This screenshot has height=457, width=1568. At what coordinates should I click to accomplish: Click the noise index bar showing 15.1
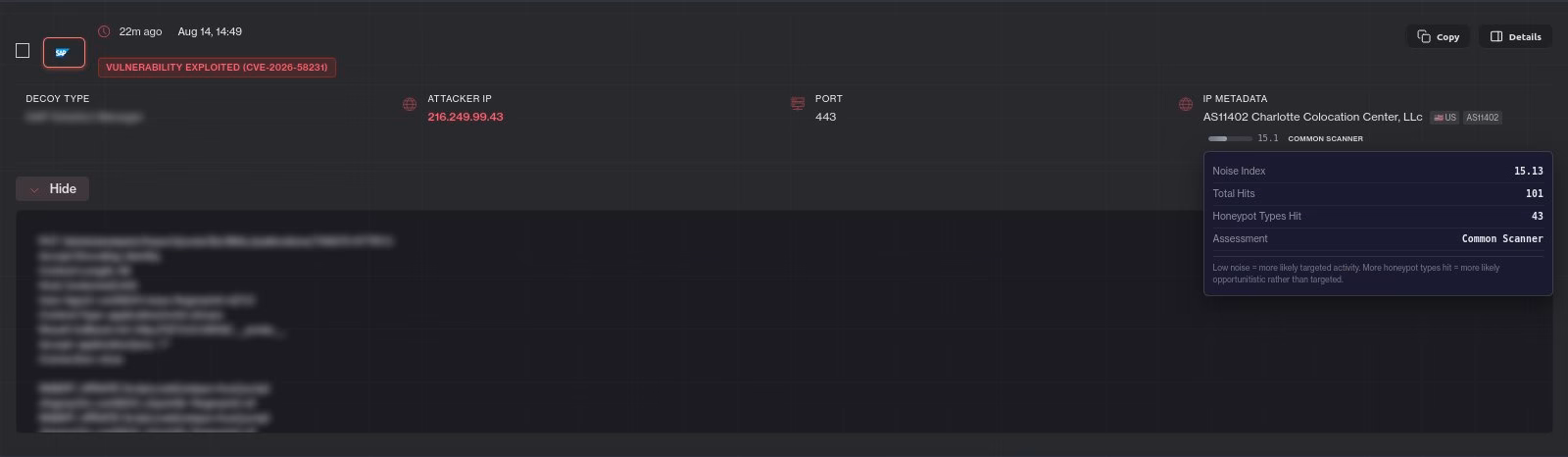(1230, 138)
